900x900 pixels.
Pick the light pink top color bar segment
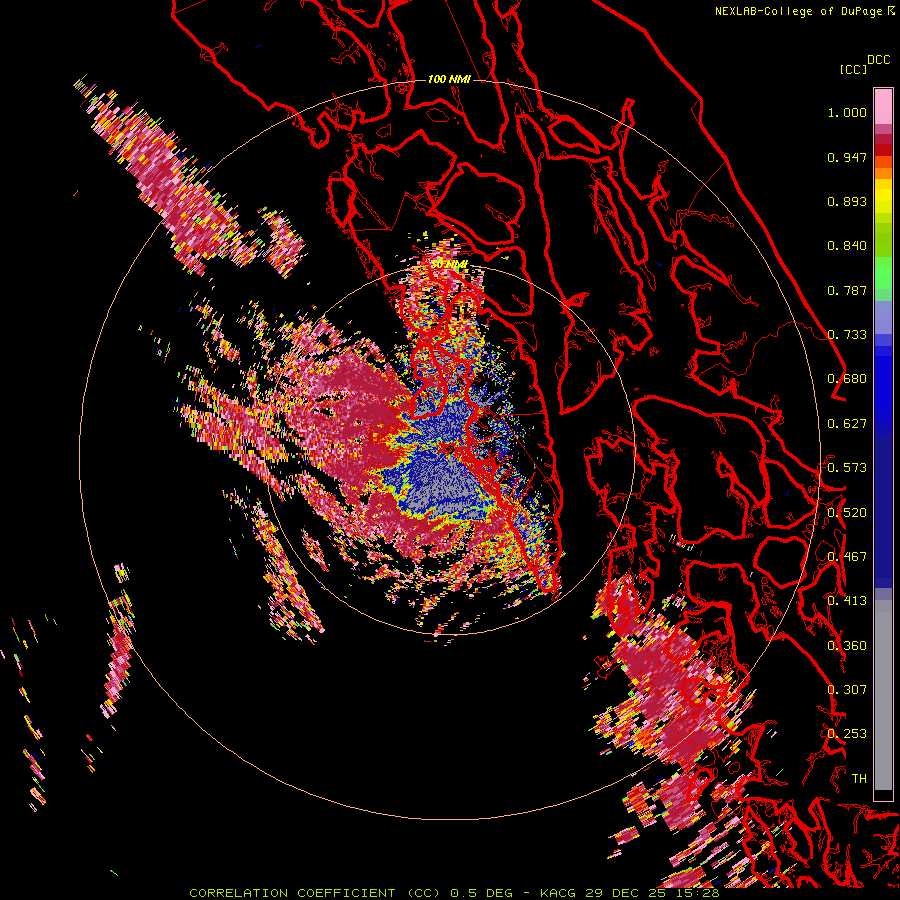point(883,106)
